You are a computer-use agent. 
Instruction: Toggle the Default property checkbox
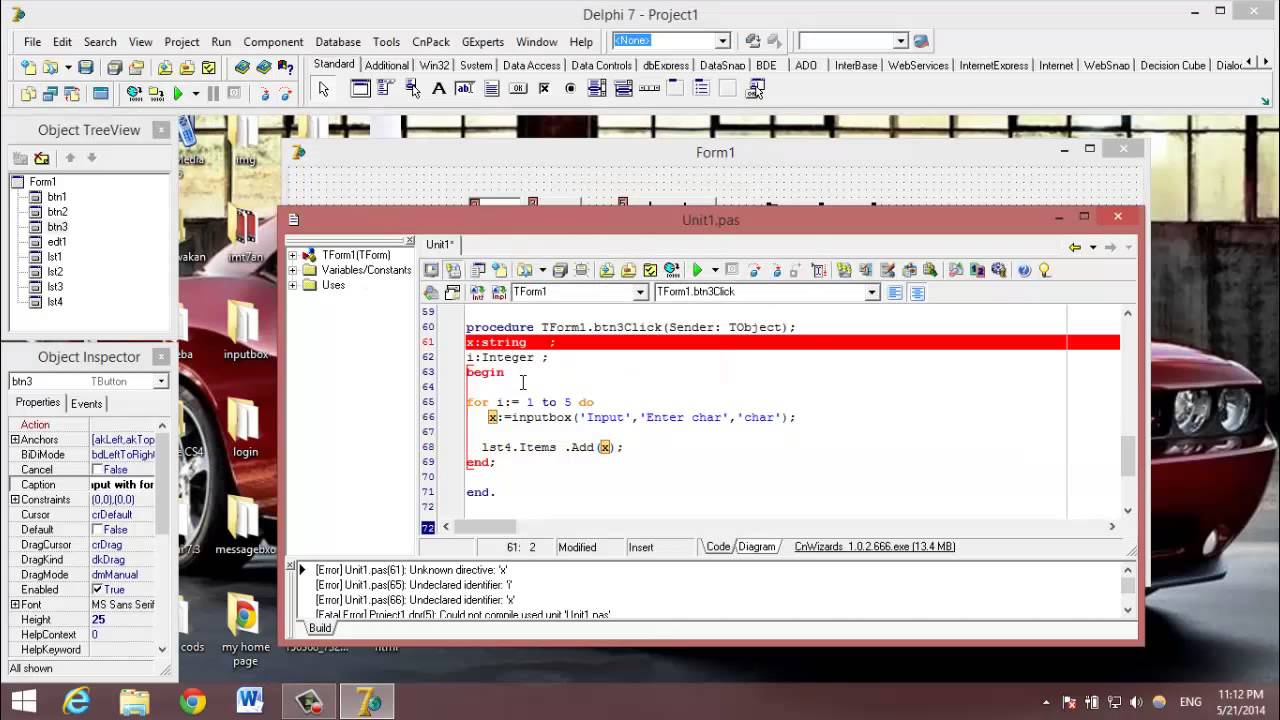click(x=98, y=529)
